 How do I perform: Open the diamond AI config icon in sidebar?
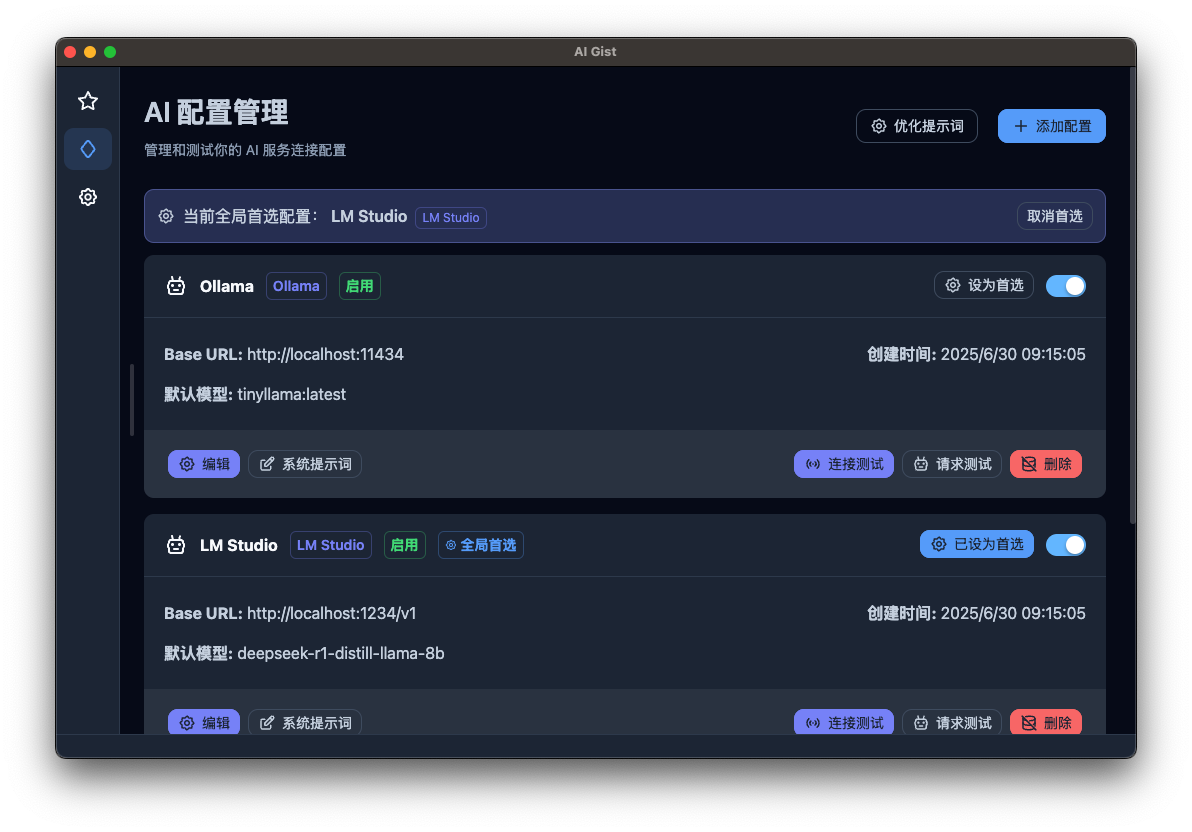click(x=88, y=148)
